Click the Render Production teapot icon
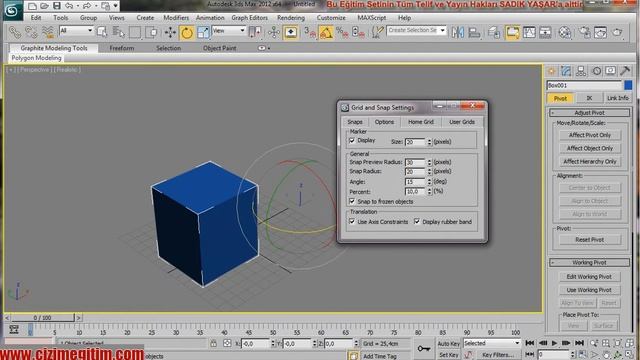640x360 pixels. coord(617,32)
